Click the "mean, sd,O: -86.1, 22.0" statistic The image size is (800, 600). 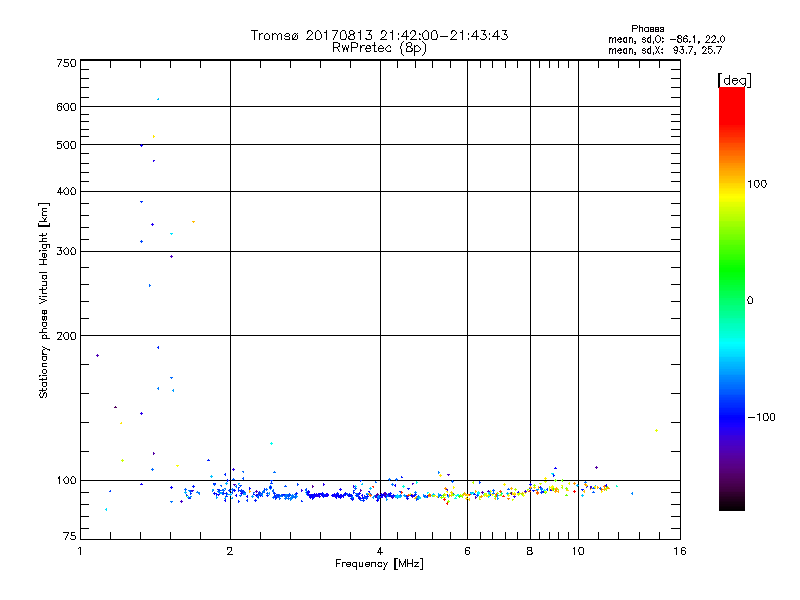coord(666,39)
